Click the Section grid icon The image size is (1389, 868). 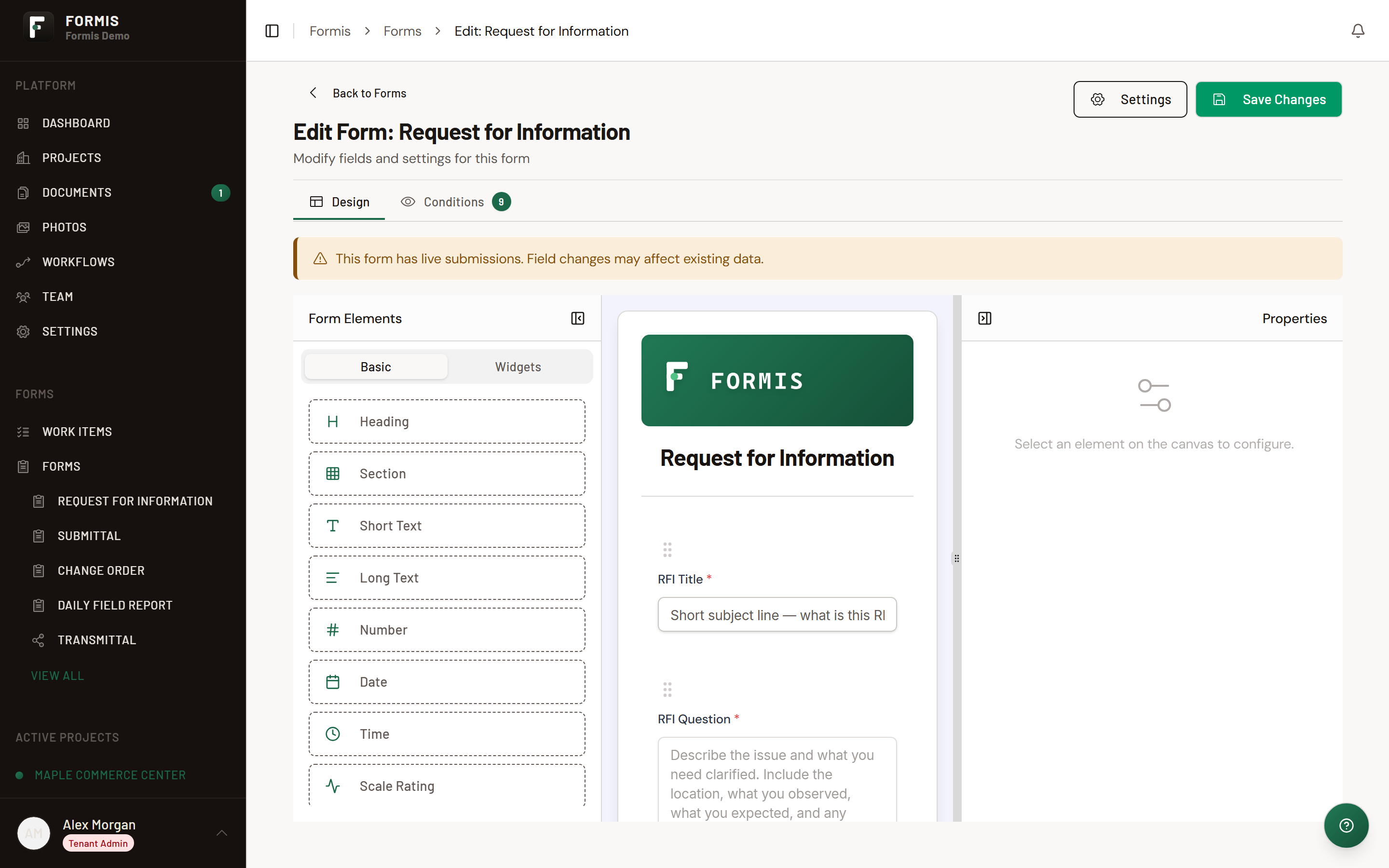pyautogui.click(x=333, y=474)
